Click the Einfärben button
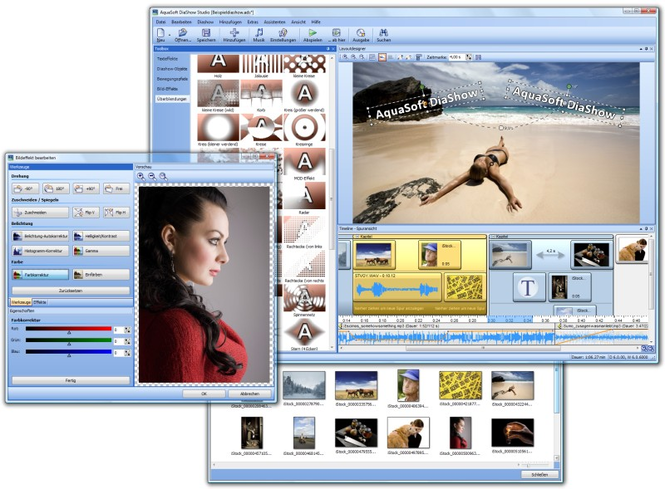This screenshot has height=489, width=665. pos(101,275)
